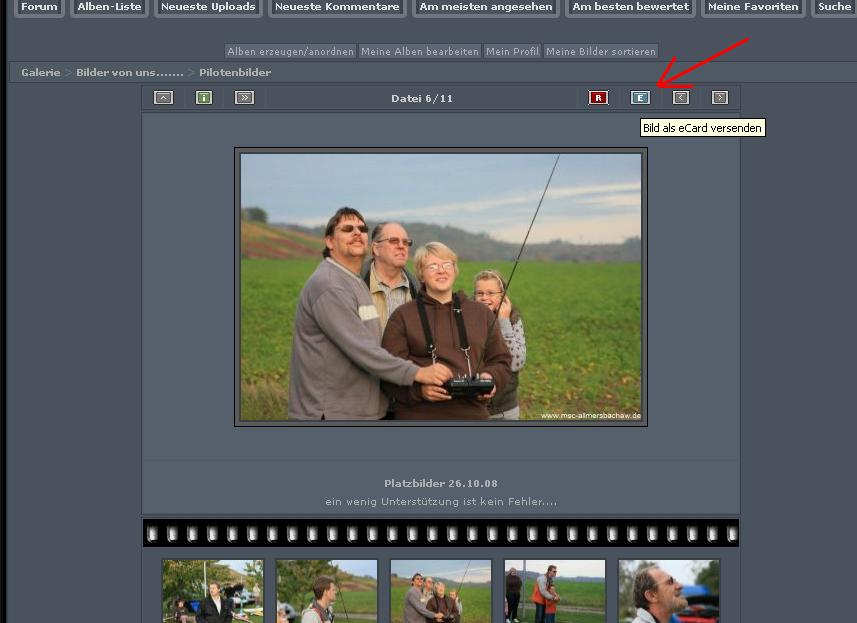
Task: Open filmstrip thumbnail of man with sunglasses
Action: [668, 592]
